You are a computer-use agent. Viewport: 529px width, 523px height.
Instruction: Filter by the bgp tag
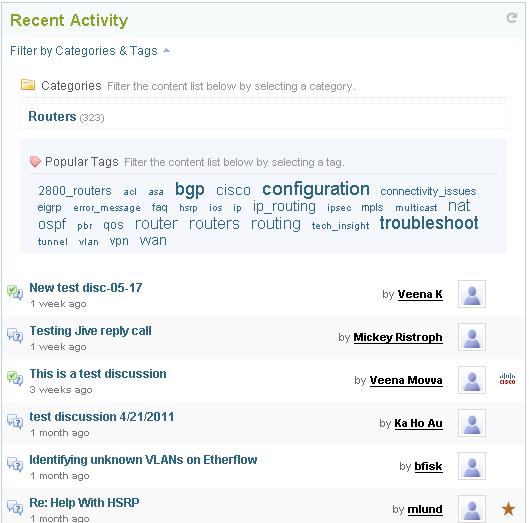tap(190, 190)
